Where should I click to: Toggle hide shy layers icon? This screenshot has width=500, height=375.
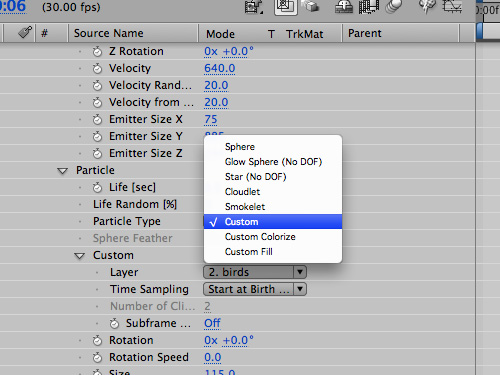[x=344, y=6]
